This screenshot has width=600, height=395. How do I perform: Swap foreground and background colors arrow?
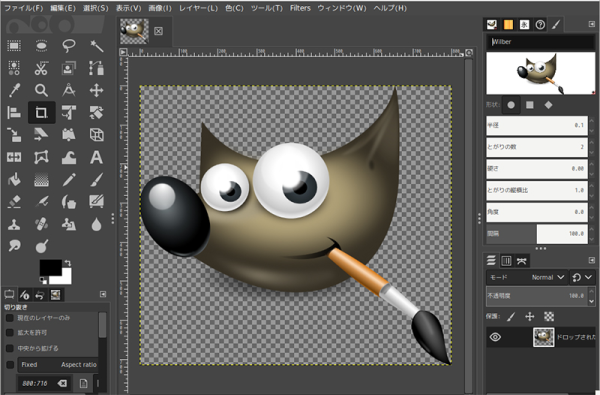68,263
